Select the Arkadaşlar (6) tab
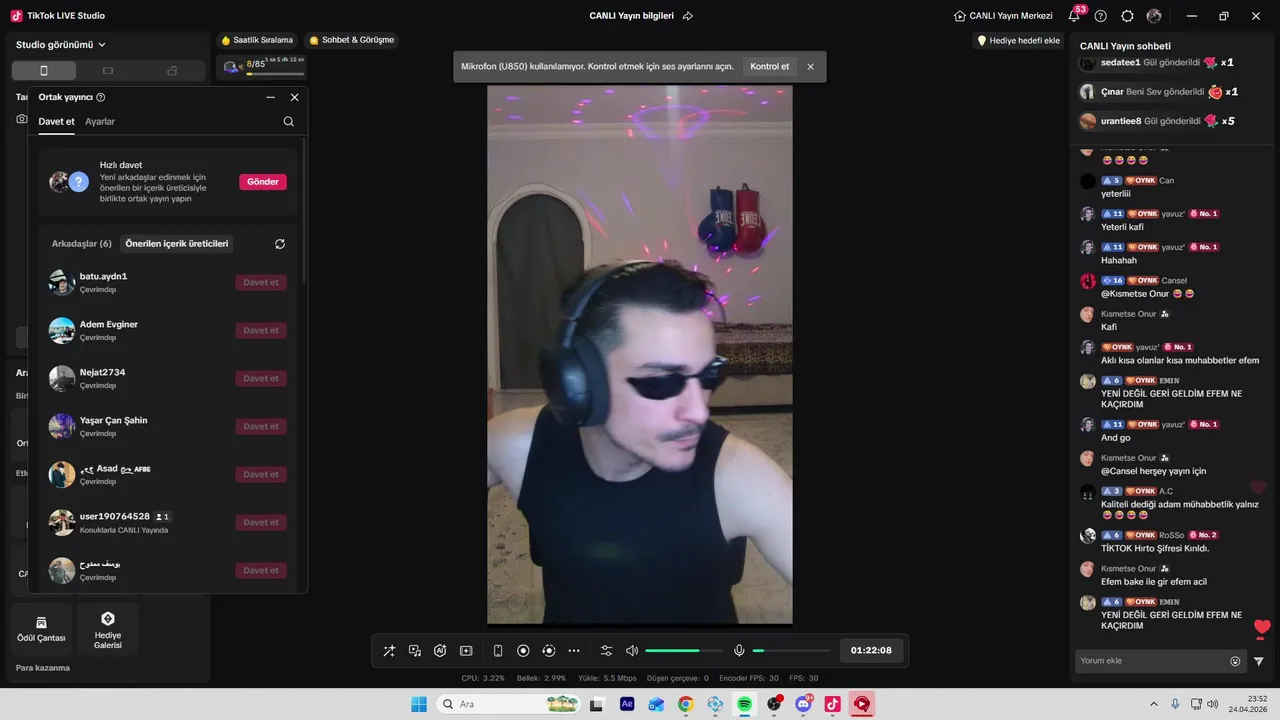1280x720 pixels. point(82,243)
